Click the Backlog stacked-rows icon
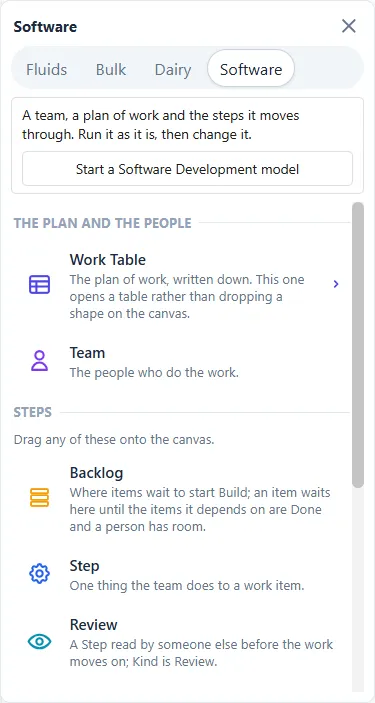The width and height of the screenshot is (375, 703). (39, 498)
